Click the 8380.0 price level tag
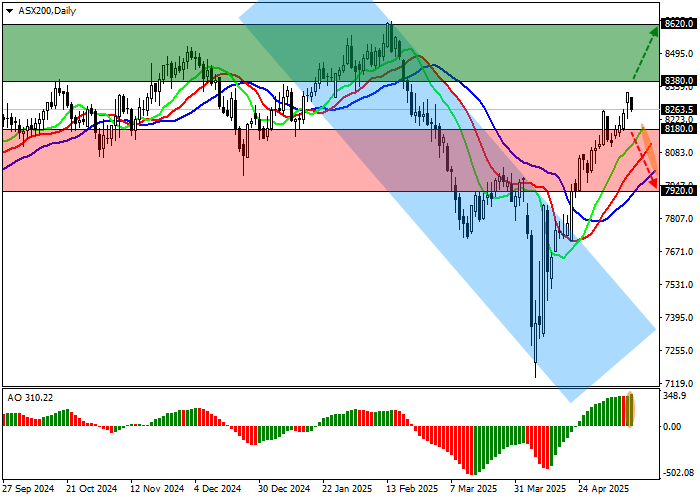This screenshot has height=500, width=700. pos(679,80)
